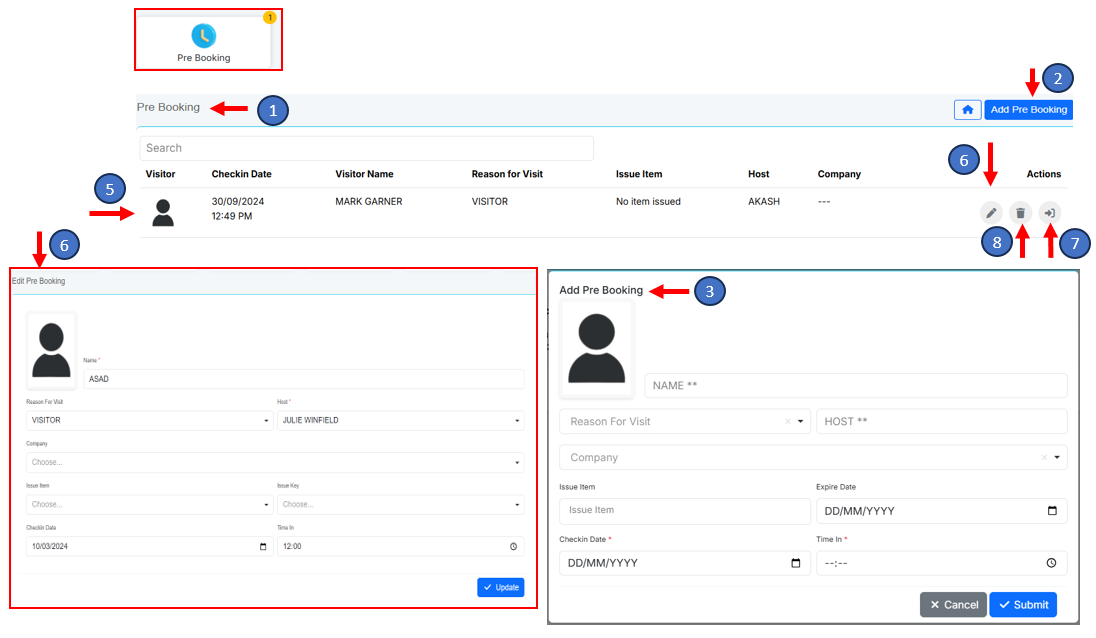Click the pencil edit icon for Mark Garner
Image resolution: width=1096 pixels, height=638 pixels.
[x=990, y=213]
